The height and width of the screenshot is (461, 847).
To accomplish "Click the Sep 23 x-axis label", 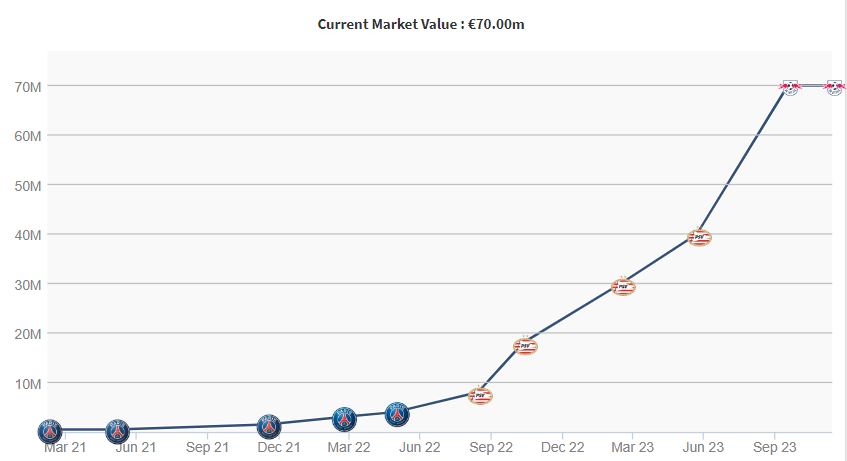I will coord(775,448).
